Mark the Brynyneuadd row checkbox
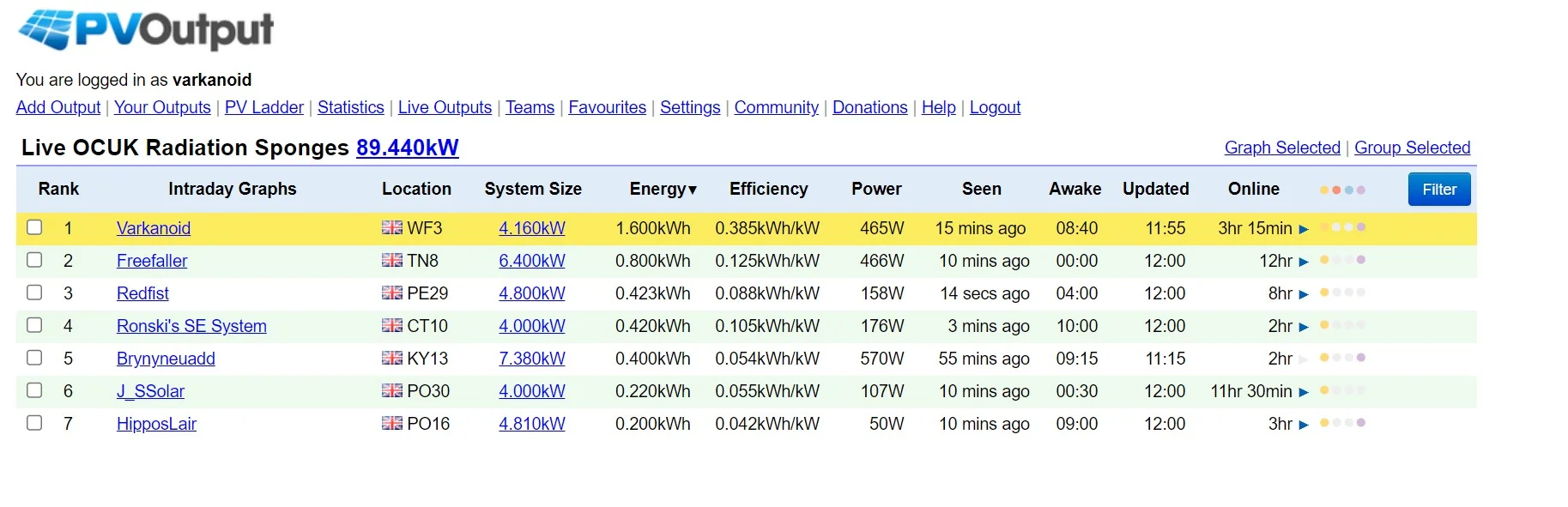1568x507 pixels. point(34,358)
